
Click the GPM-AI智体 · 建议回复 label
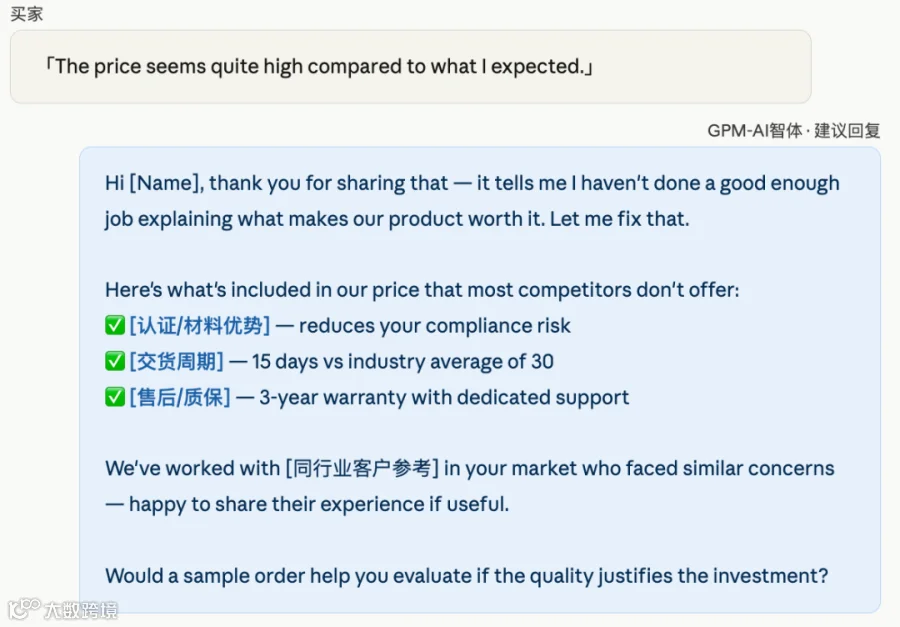click(x=793, y=131)
